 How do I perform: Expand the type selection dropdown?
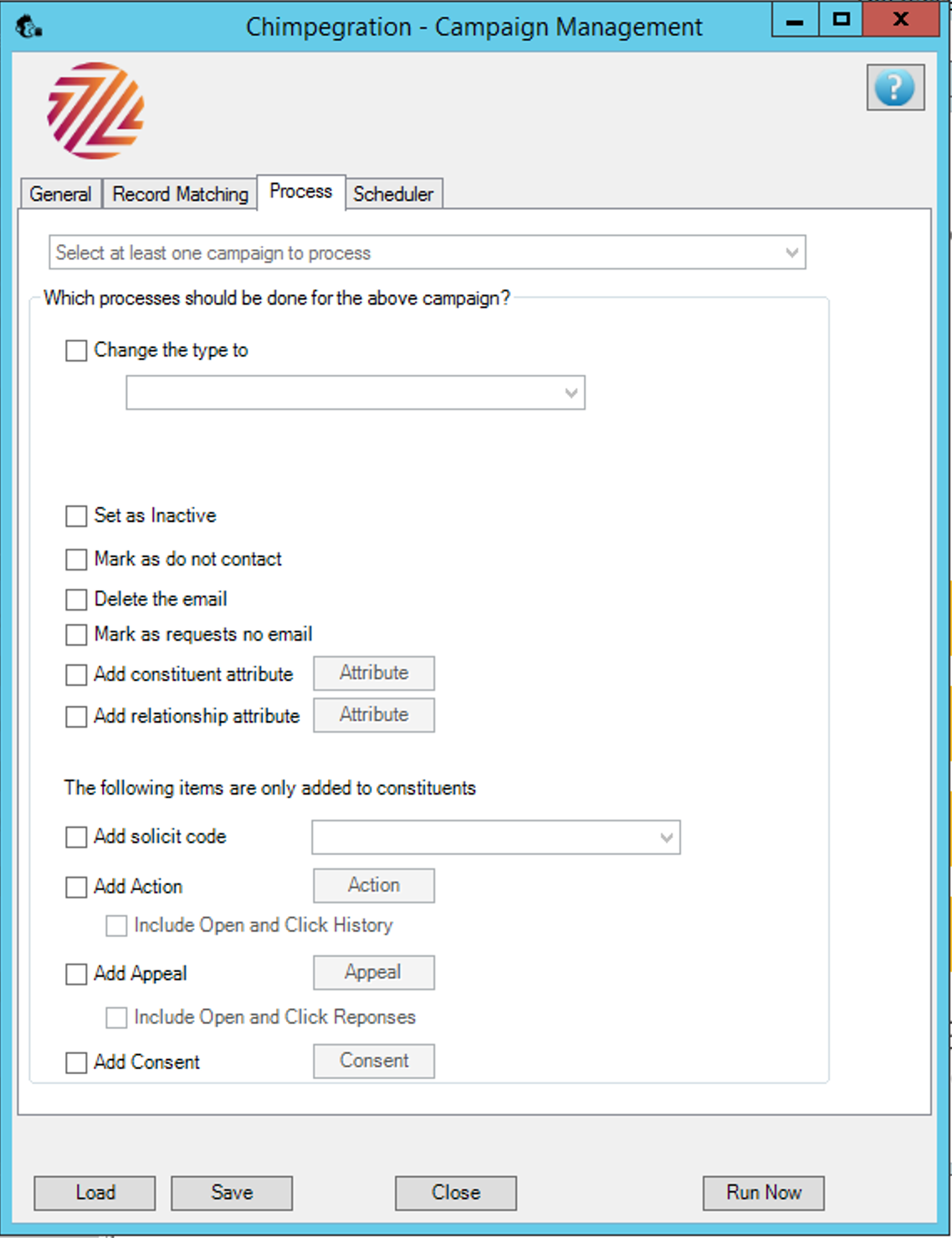coord(356,392)
